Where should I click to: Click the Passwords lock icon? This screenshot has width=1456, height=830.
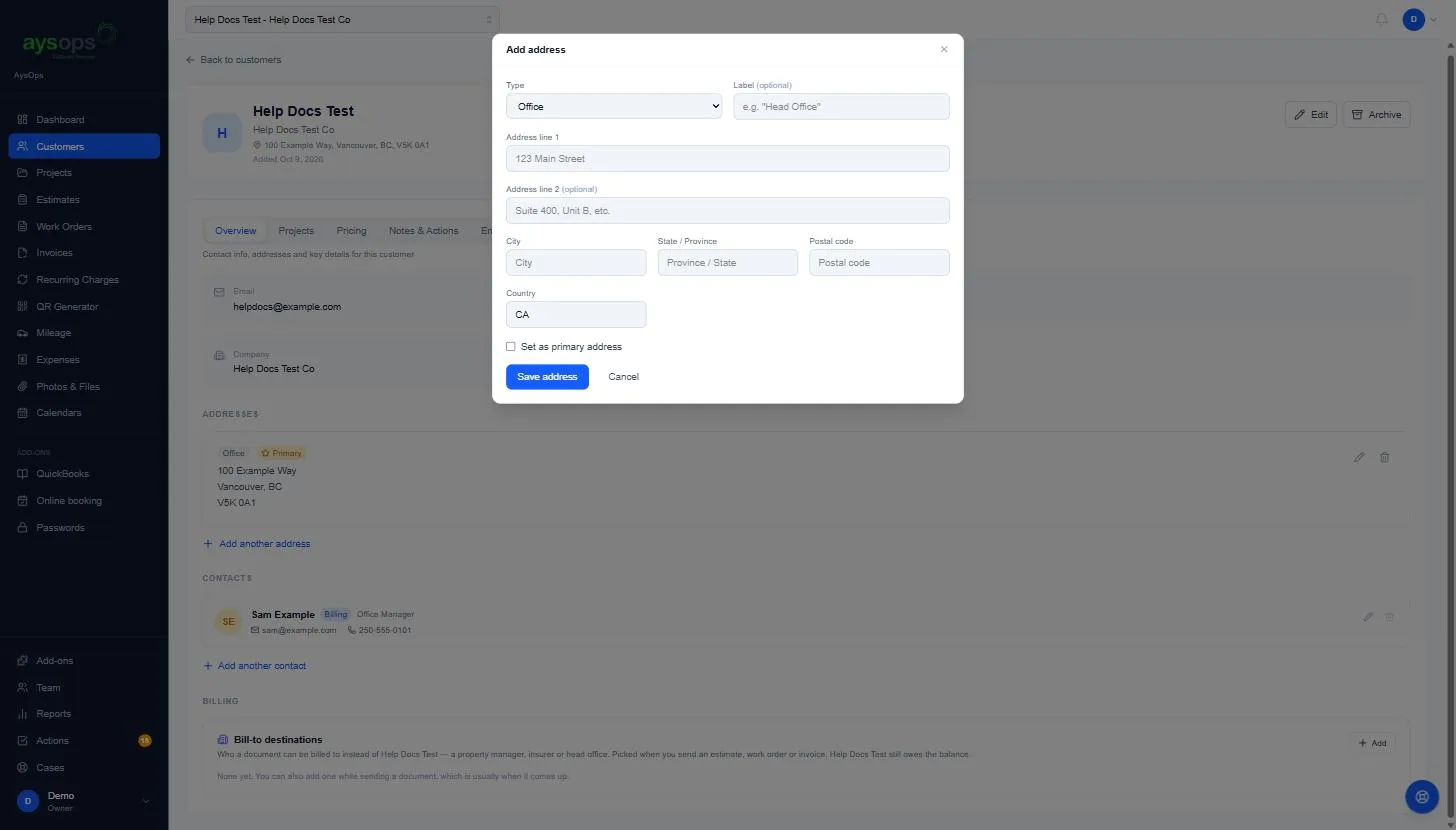(x=23, y=528)
